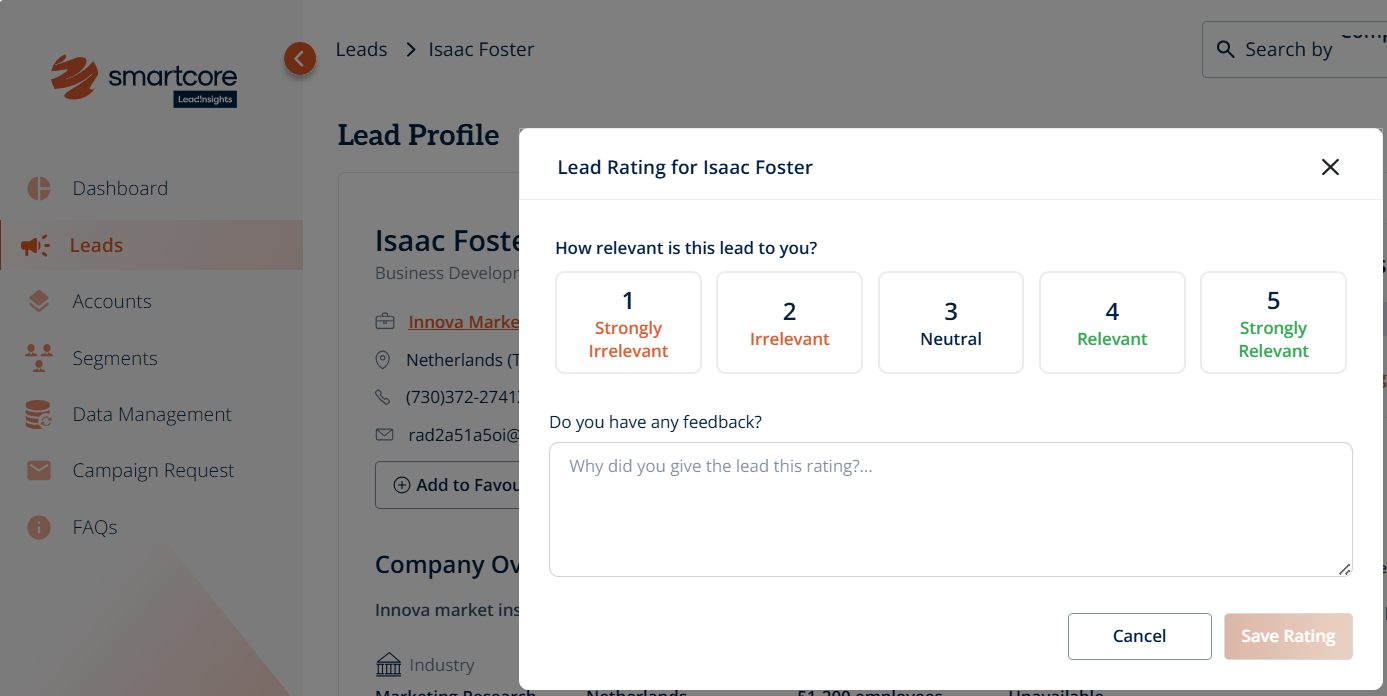Cancel the lead rating dialog
The width and height of the screenshot is (1387, 696).
click(1139, 636)
